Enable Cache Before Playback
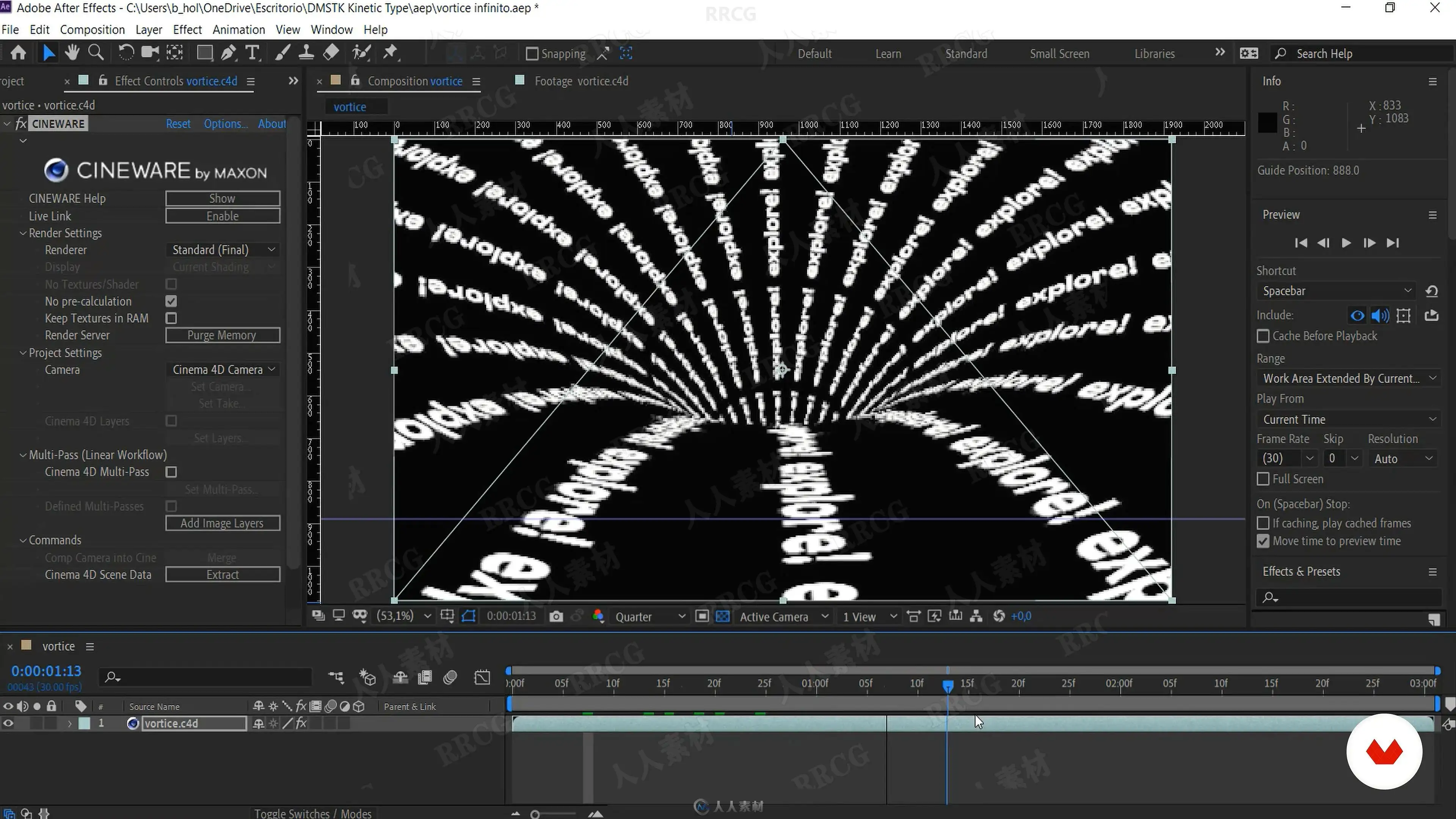 point(1263,336)
